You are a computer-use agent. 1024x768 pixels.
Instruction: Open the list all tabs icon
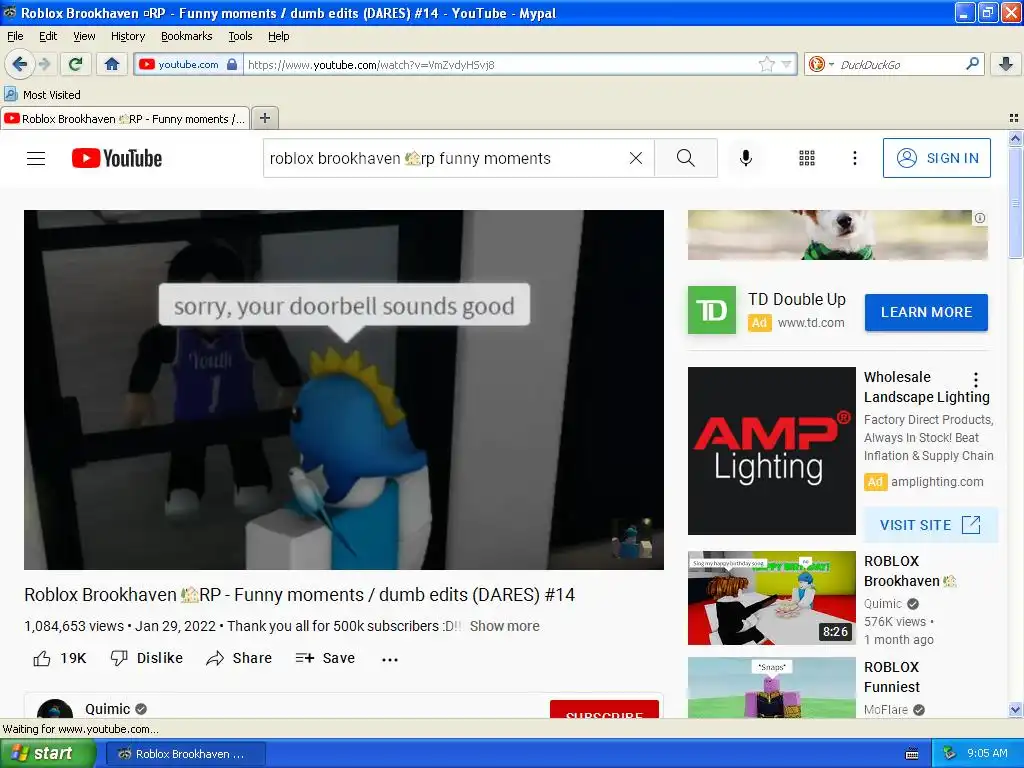pos(1014,118)
